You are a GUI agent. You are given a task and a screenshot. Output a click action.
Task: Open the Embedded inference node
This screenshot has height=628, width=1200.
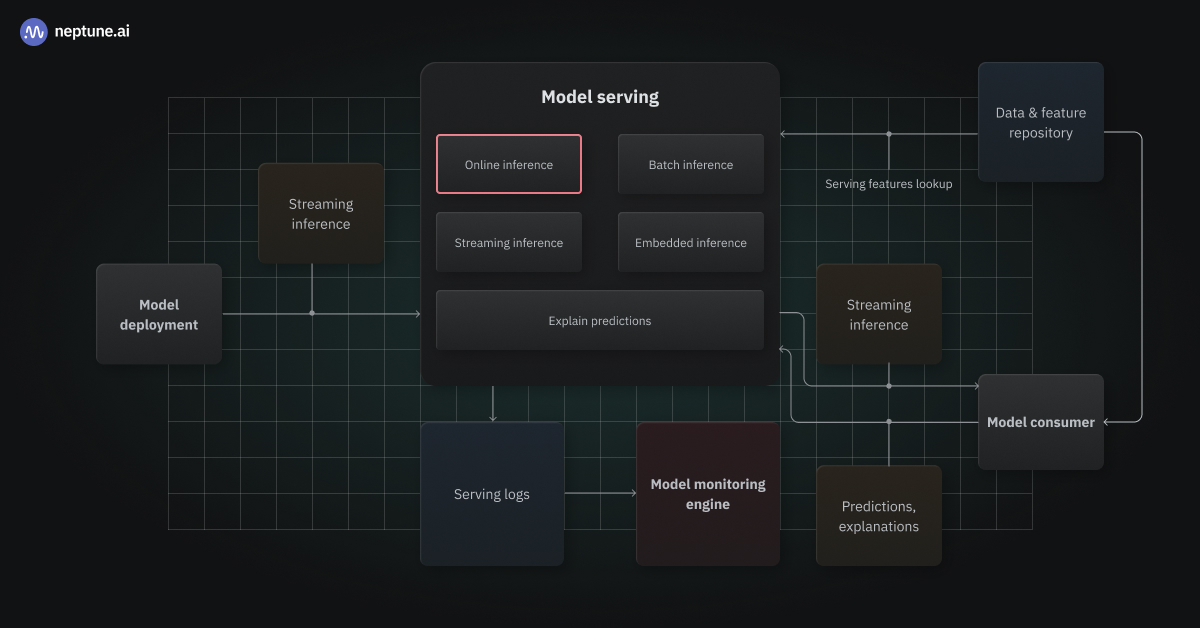[x=690, y=242]
